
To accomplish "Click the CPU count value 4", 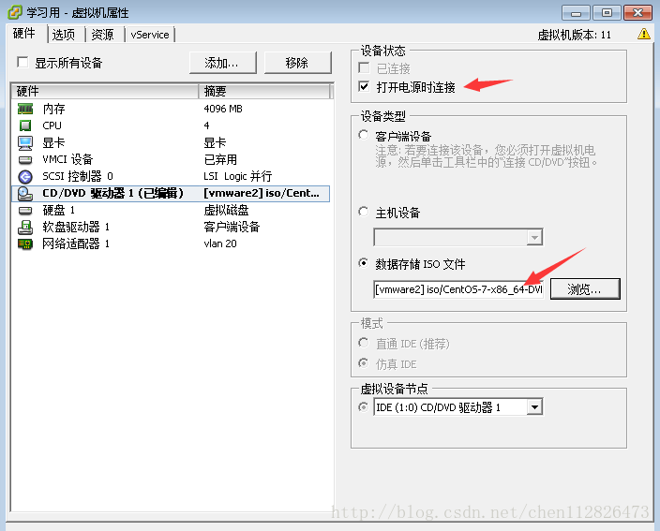I will coord(206,125).
